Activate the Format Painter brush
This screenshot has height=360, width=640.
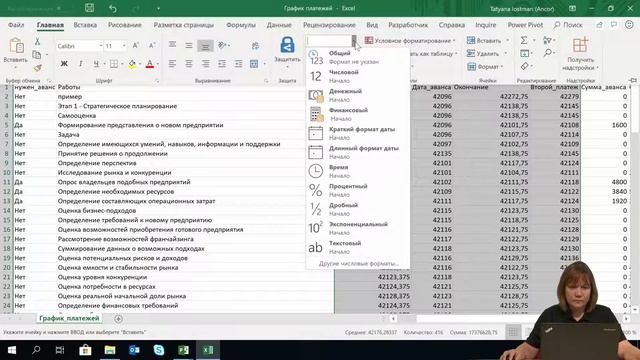point(37,68)
